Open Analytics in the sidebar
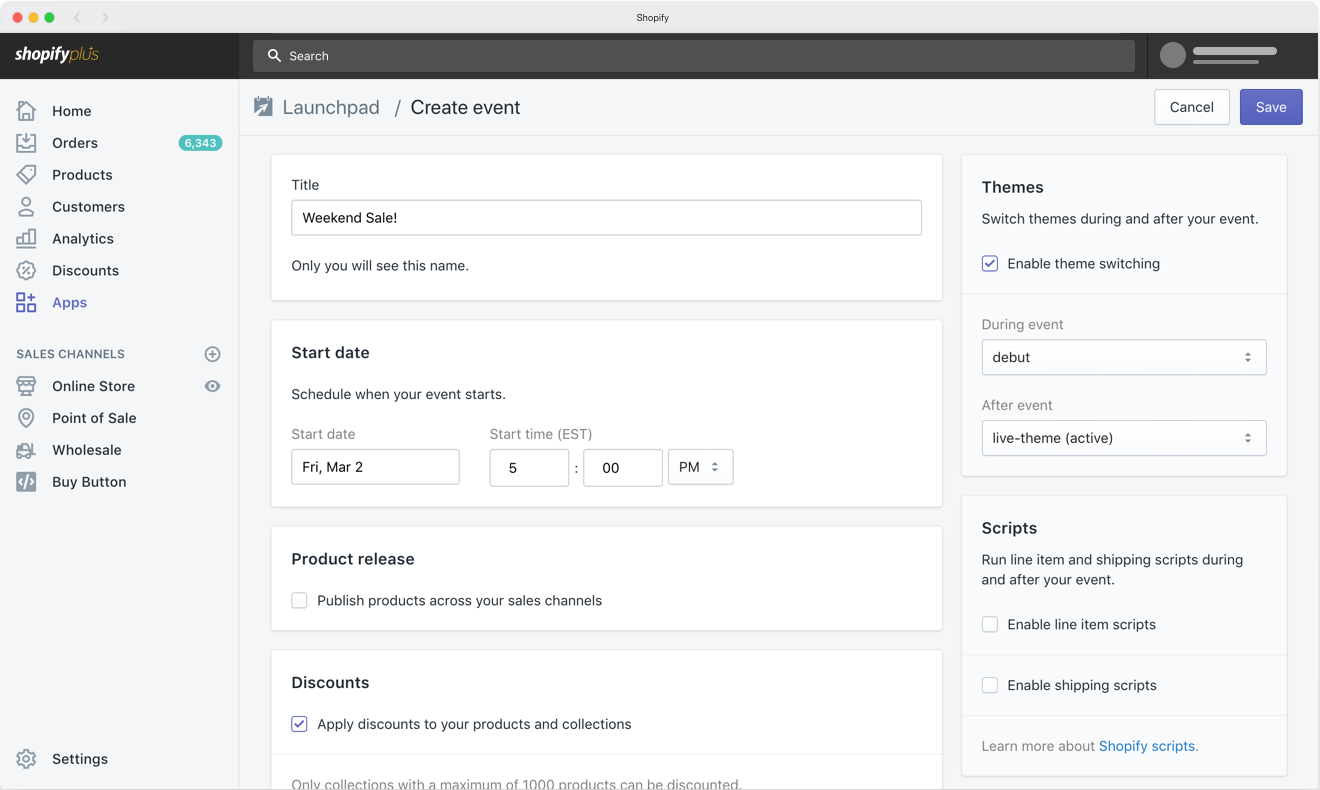Screen dimensions: 1320x790 pyautogui.click(x=83, y=239)
